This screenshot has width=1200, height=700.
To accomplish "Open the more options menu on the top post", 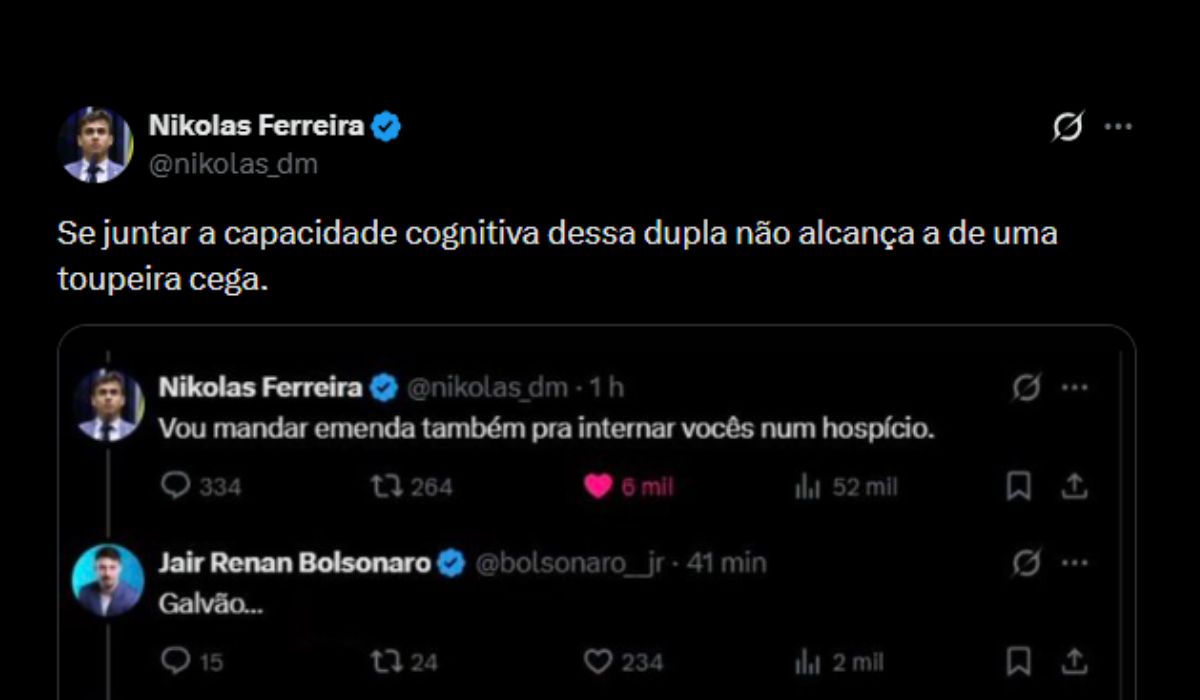I will tap(1117, 125).
